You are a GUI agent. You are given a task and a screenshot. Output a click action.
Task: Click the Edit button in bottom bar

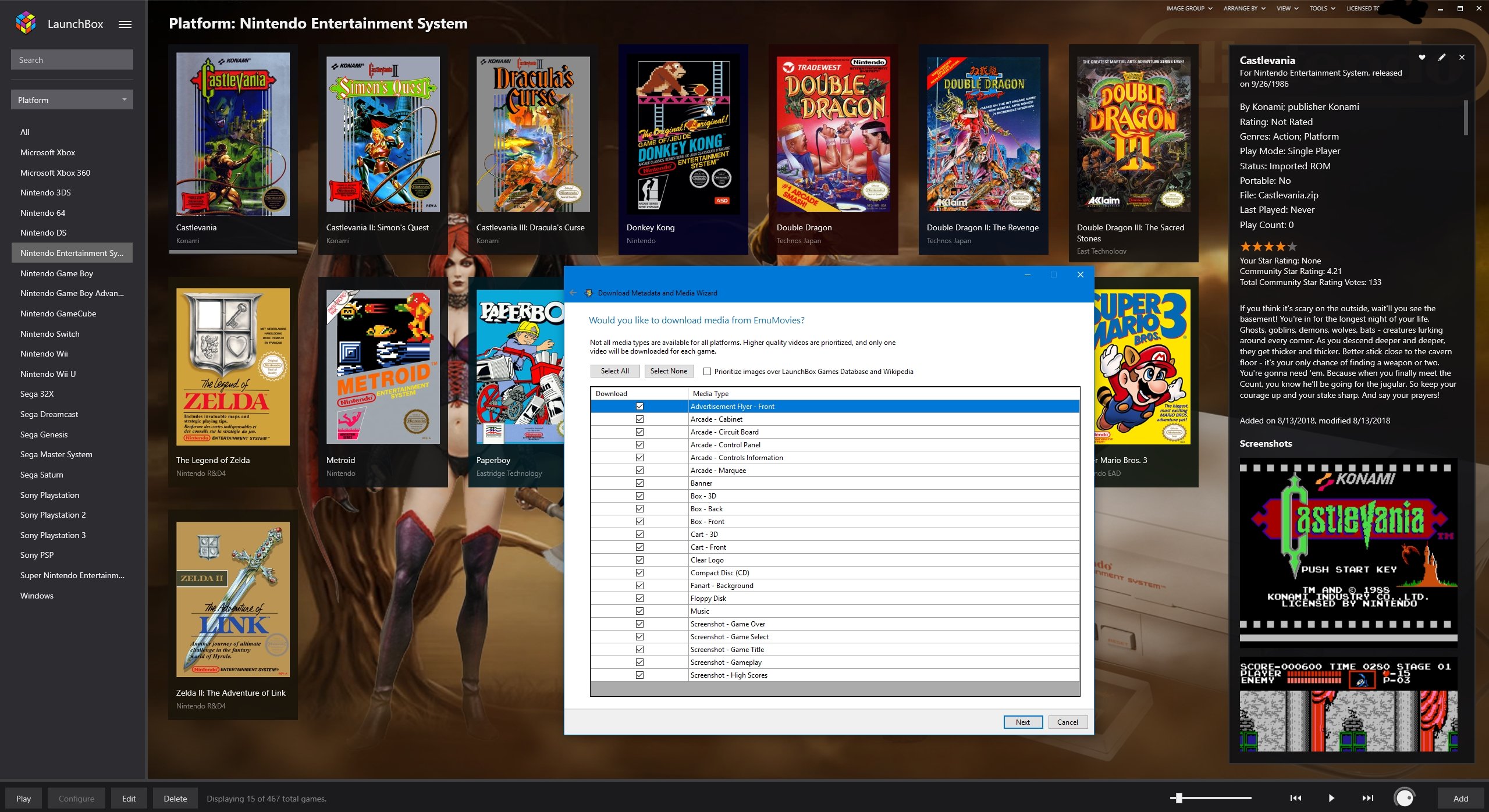[x=129, y=799]
